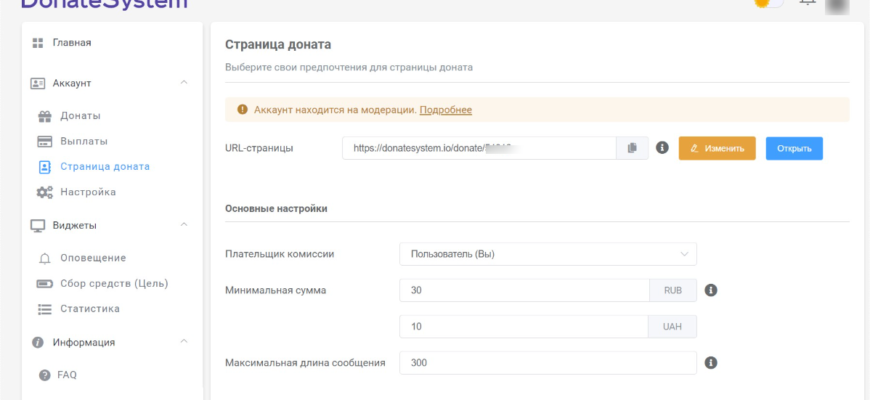Screen dimensions: 870x400
Task: Go to Главная page
Action: coord(72,43)
